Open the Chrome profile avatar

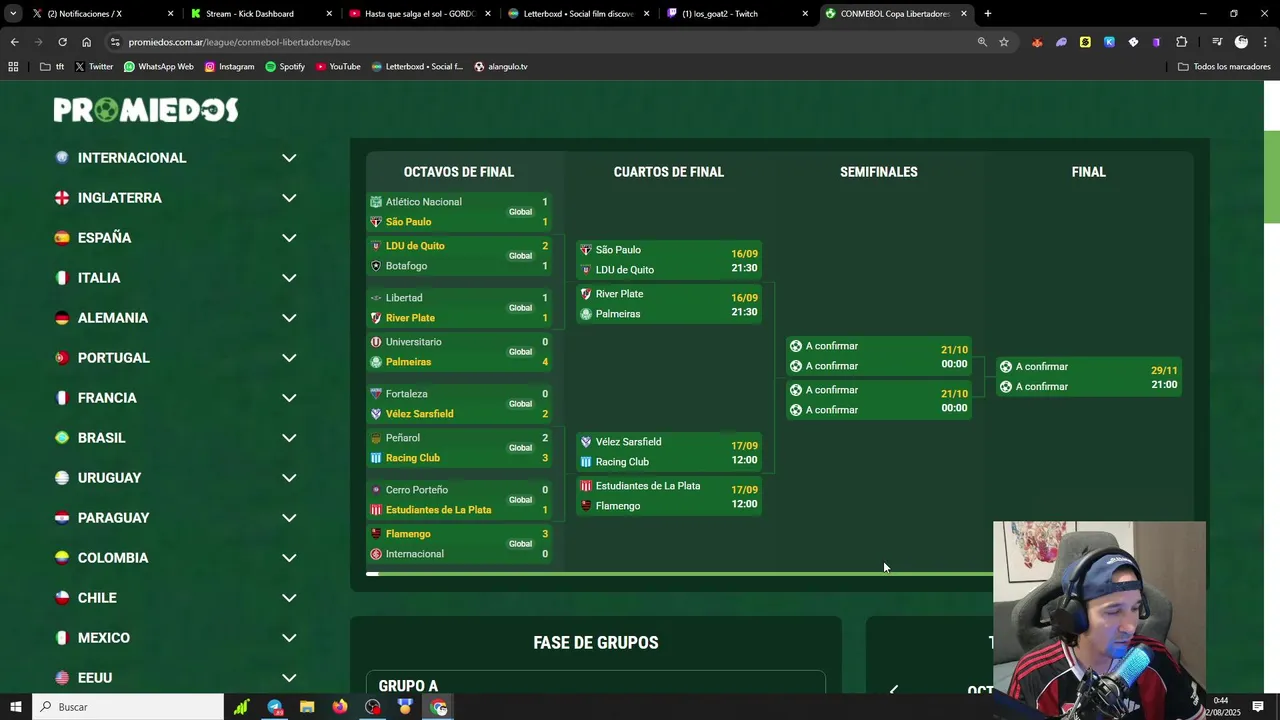pyautogui.click(x=1241, y=42)
